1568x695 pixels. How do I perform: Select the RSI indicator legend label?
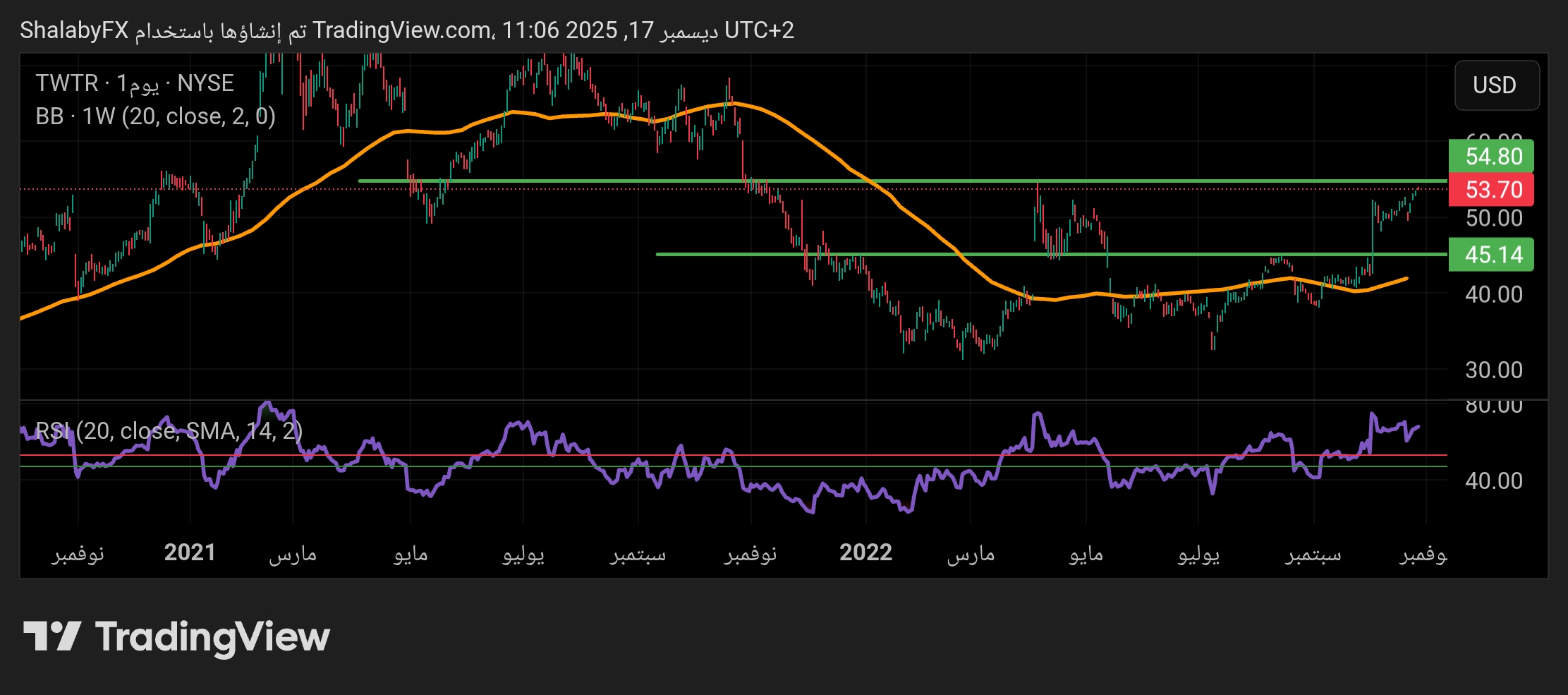pos(169,430)
